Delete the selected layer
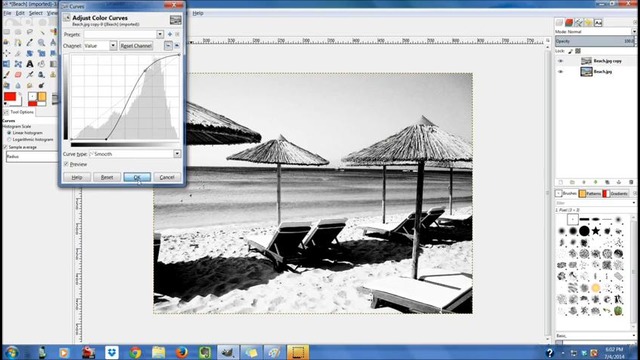640x360 pixels. [631, 182]
